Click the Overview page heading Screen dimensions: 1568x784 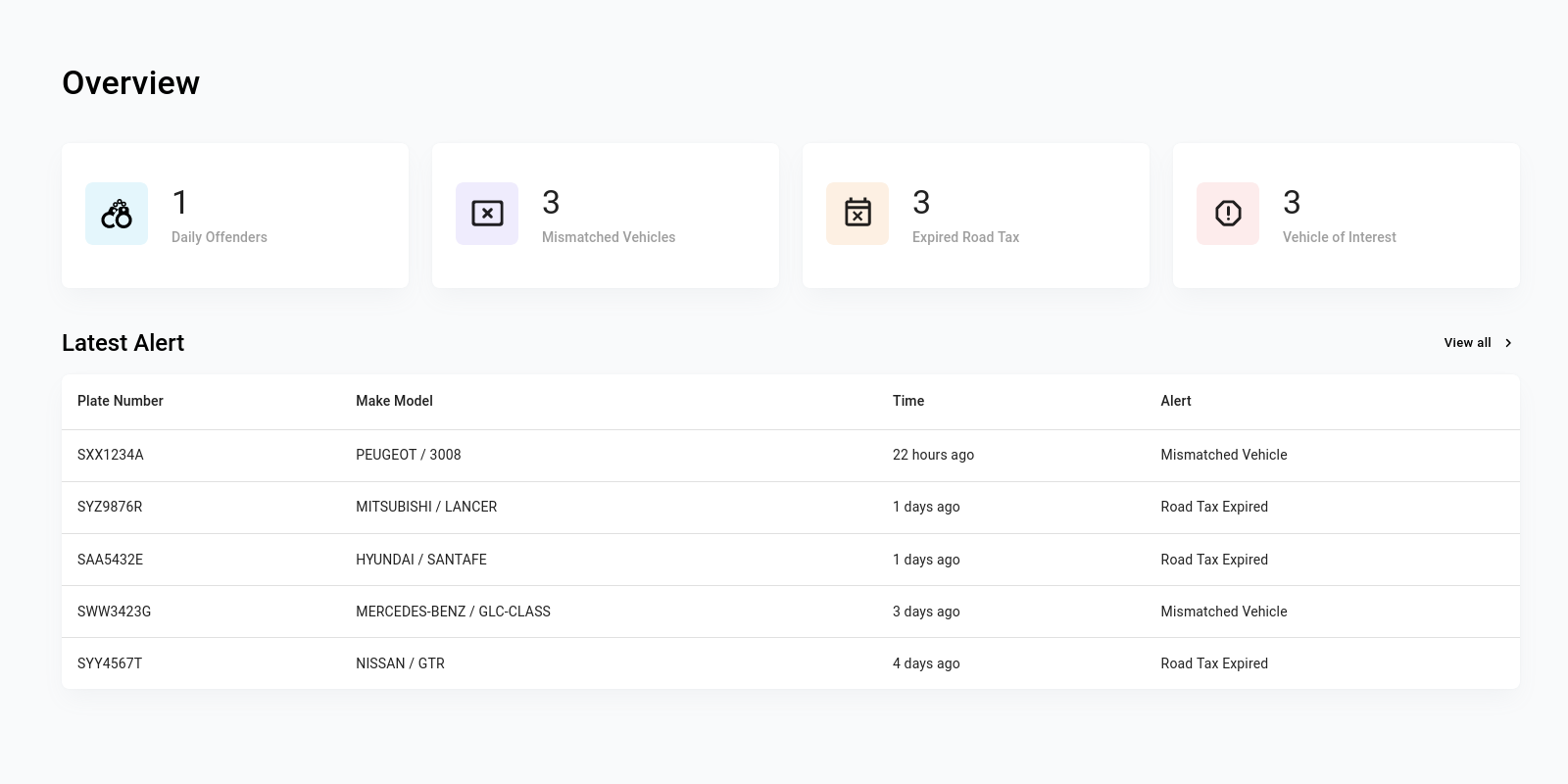tap(130, 83)
